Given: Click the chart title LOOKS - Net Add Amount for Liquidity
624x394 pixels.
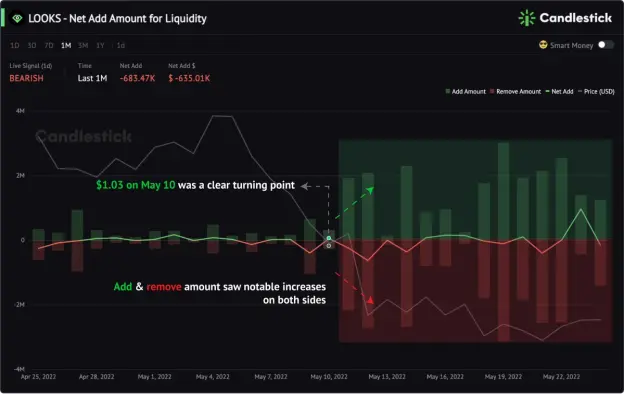Looking at the screenshot, I should tap(117, 18).
